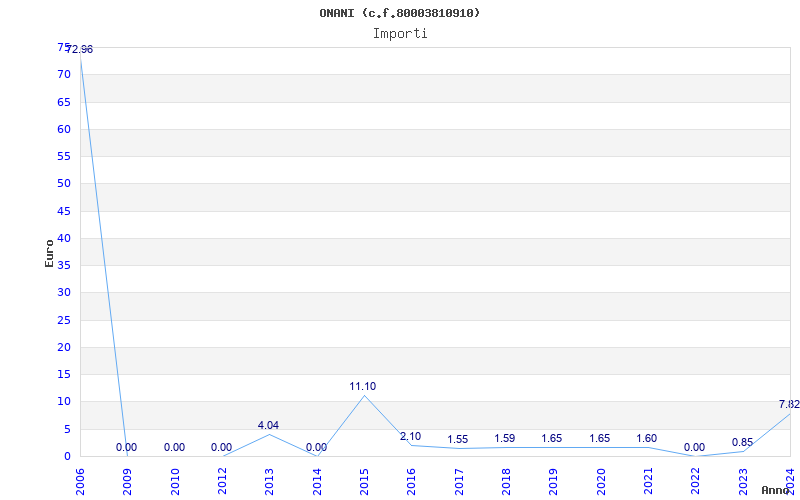Select the Importi subtitle text
The width and height of the screenshot is (800, 500).
(400, 34)
